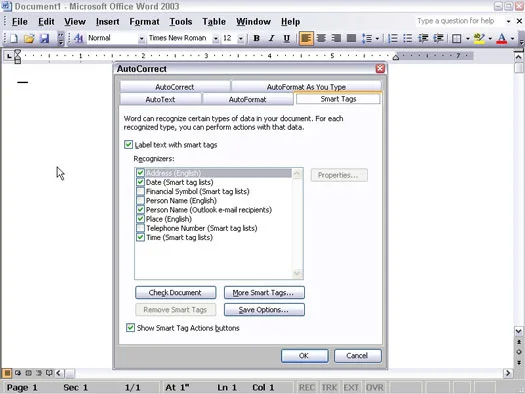Apply bold formatting
The image size is (525, 394).
256,38
